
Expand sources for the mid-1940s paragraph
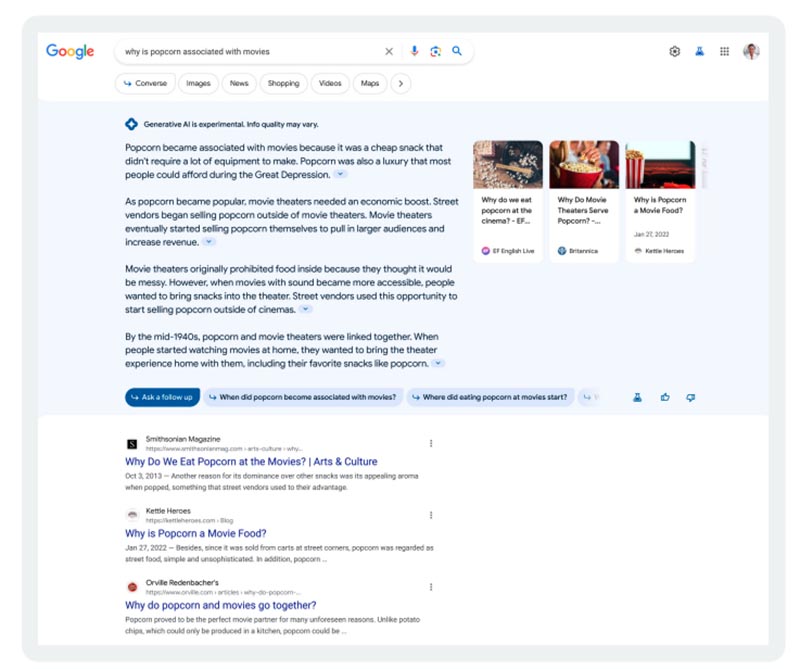click(x=439, y=364)
